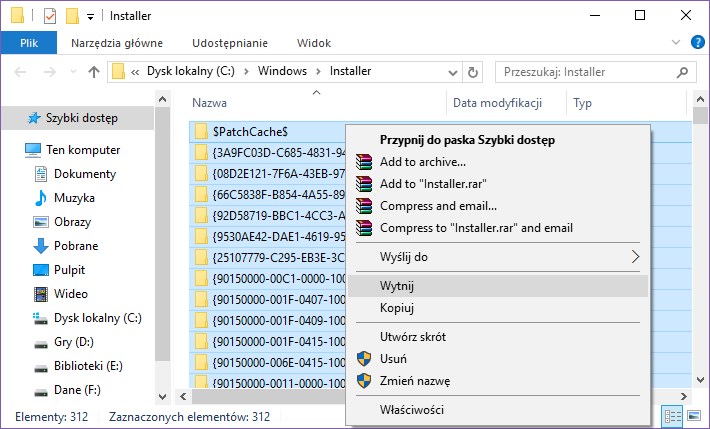Expand the Wyślij do submenu

click(498, 257)
